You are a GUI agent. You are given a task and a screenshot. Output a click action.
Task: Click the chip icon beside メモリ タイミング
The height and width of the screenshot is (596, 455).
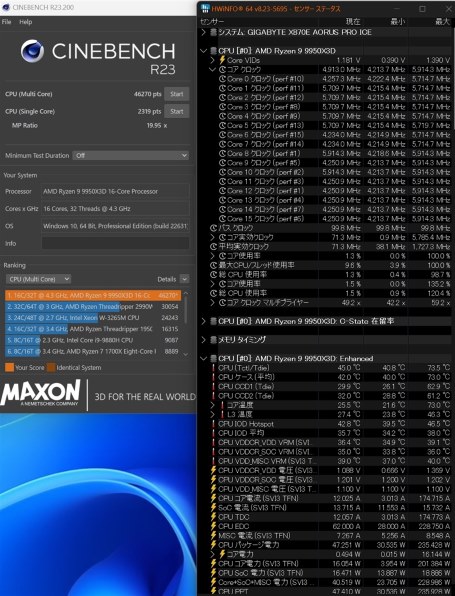pos(213,340)
